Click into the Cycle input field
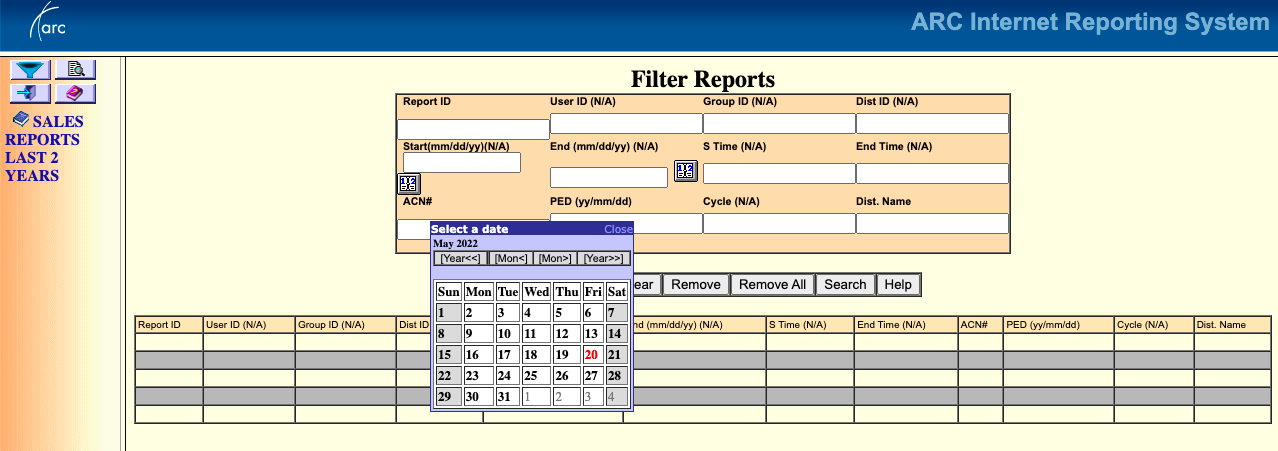This screenshot has height=451, width=1278. point(779,223)
